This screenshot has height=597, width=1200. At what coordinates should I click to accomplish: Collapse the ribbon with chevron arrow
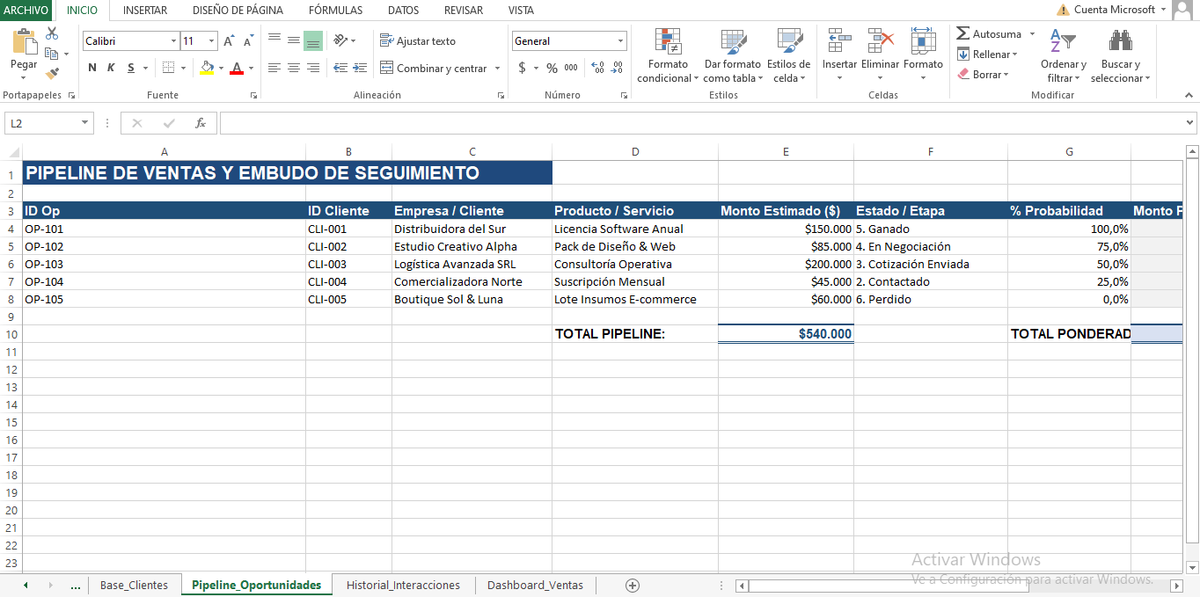(1188, 95)
